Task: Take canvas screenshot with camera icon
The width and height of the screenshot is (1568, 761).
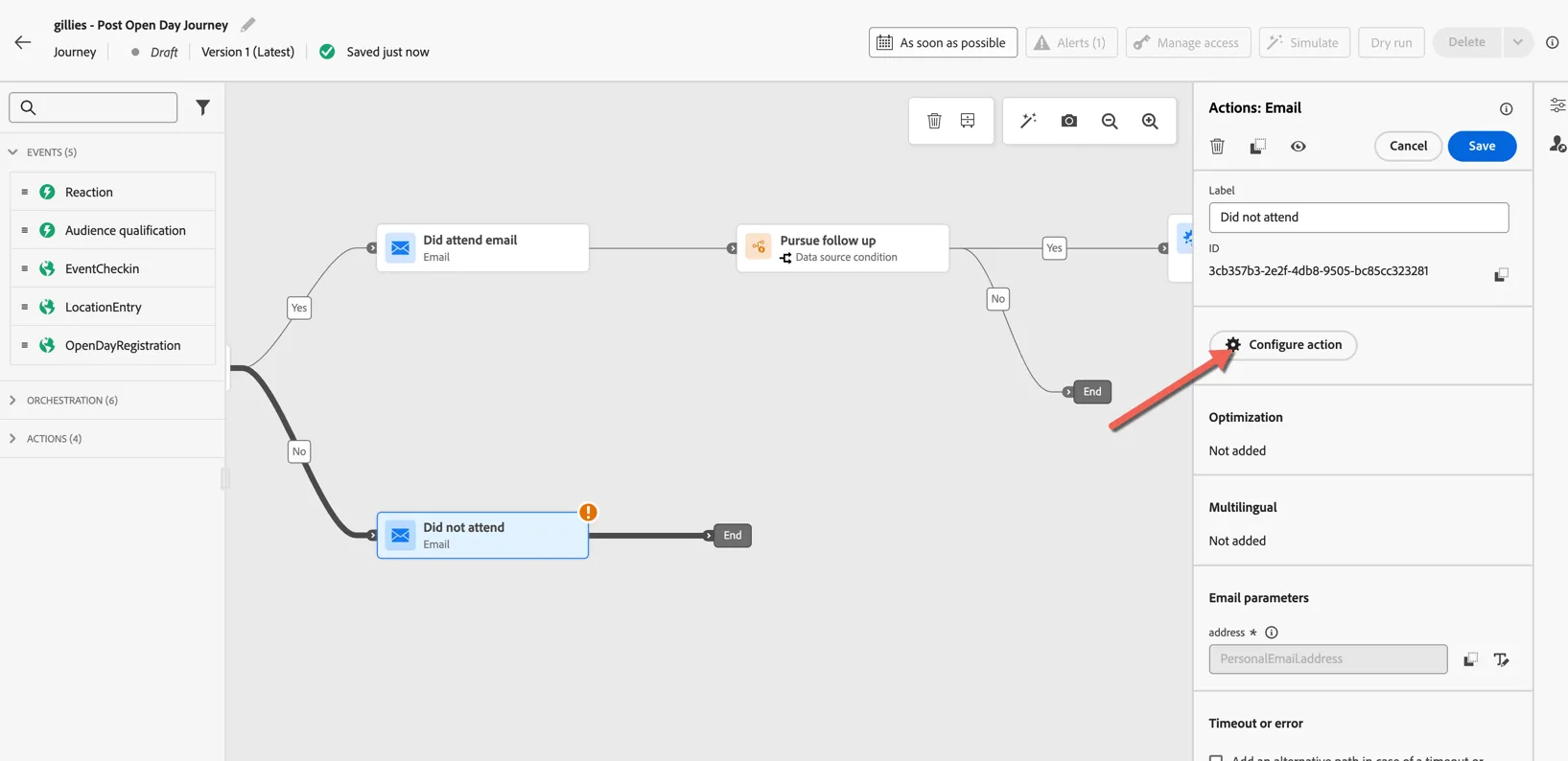Action: [1069, 121]
